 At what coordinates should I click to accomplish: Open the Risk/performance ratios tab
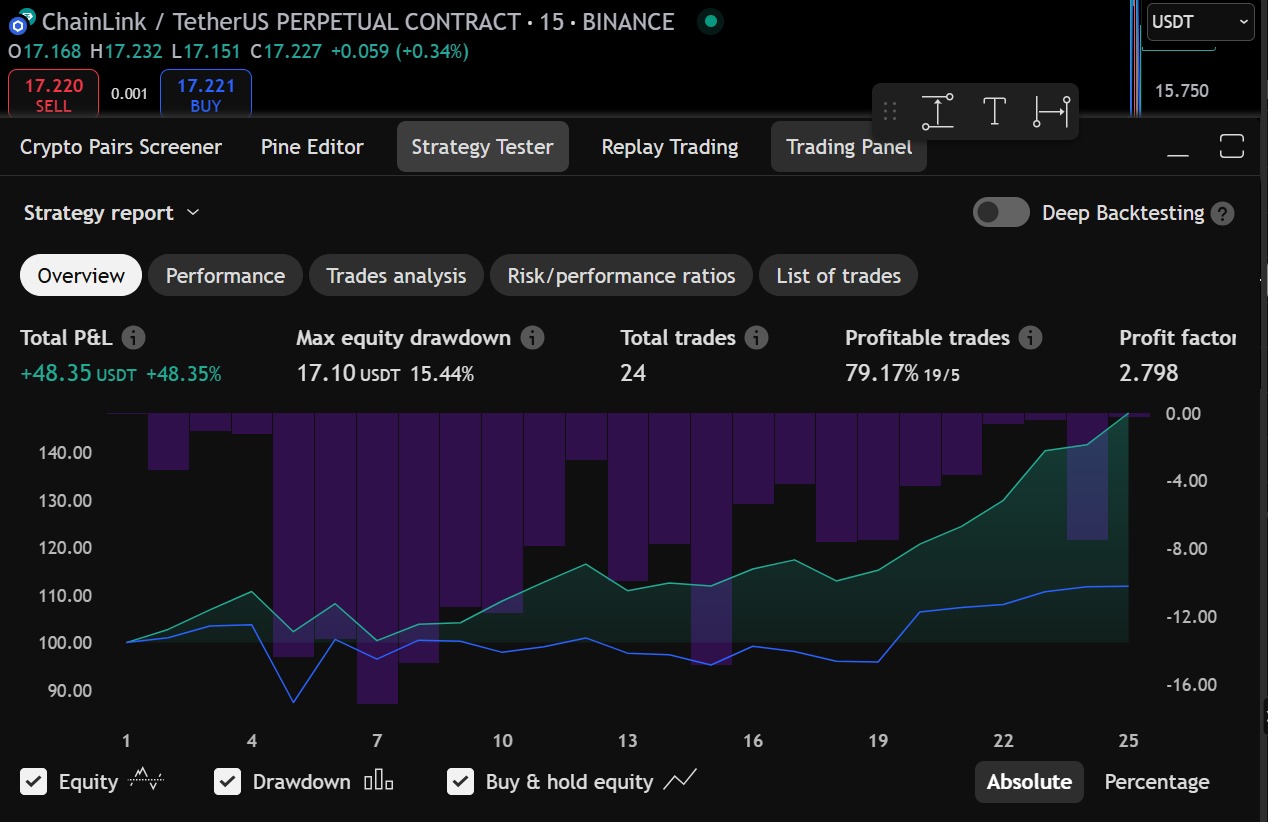coord(621,275)
